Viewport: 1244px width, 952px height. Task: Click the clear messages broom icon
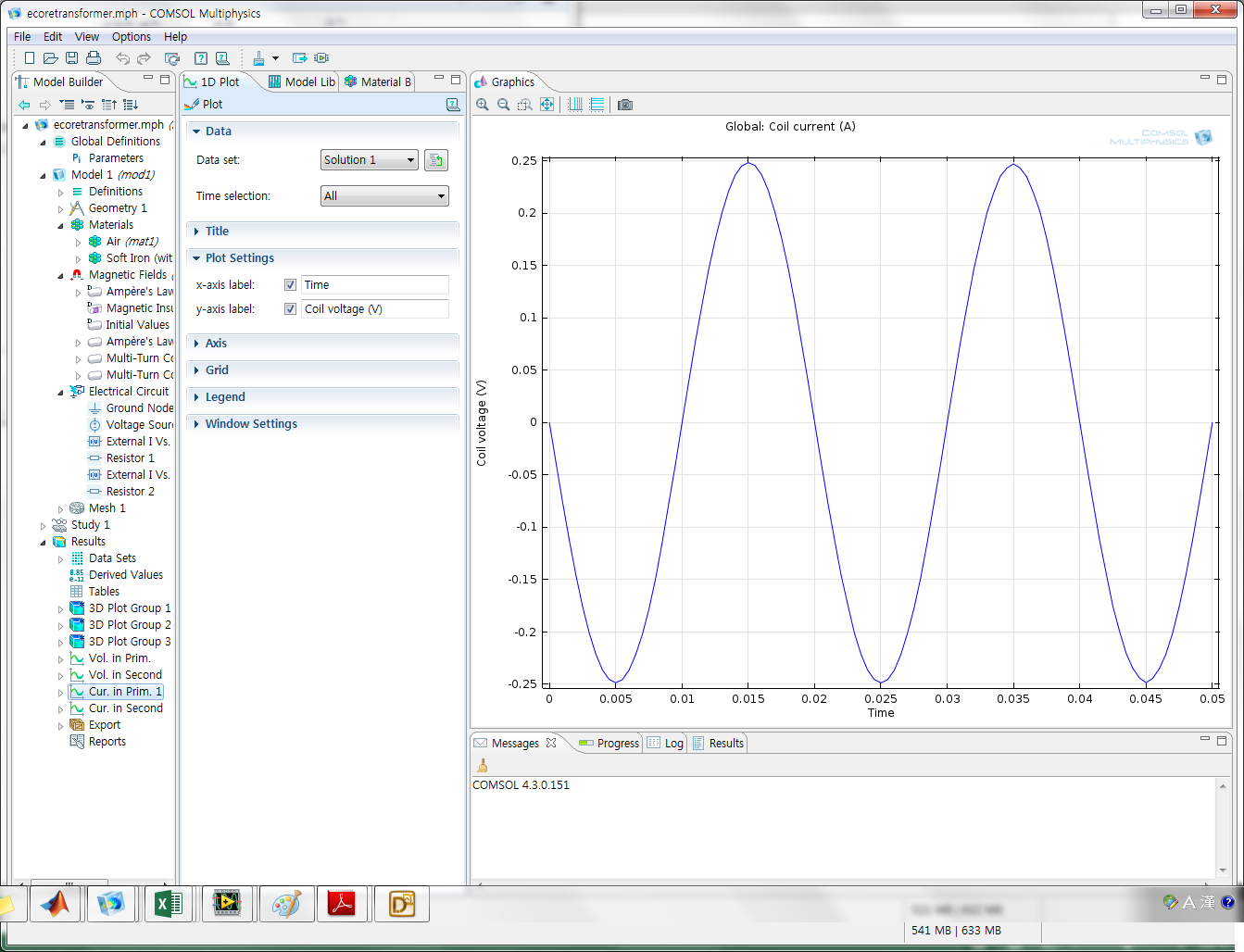click(x=482, y=766)
